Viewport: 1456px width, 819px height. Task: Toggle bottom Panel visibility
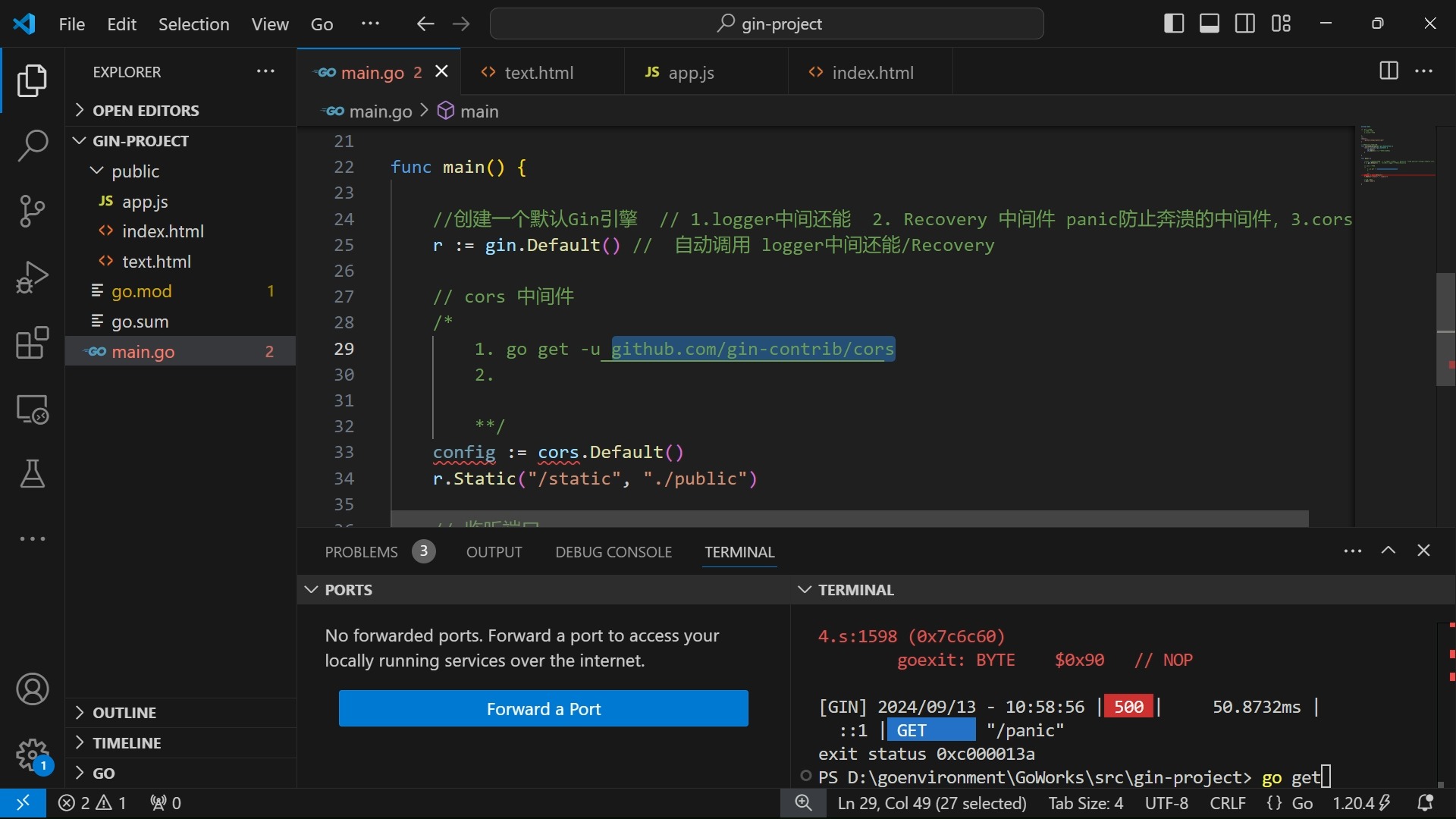coord(1210,24)
